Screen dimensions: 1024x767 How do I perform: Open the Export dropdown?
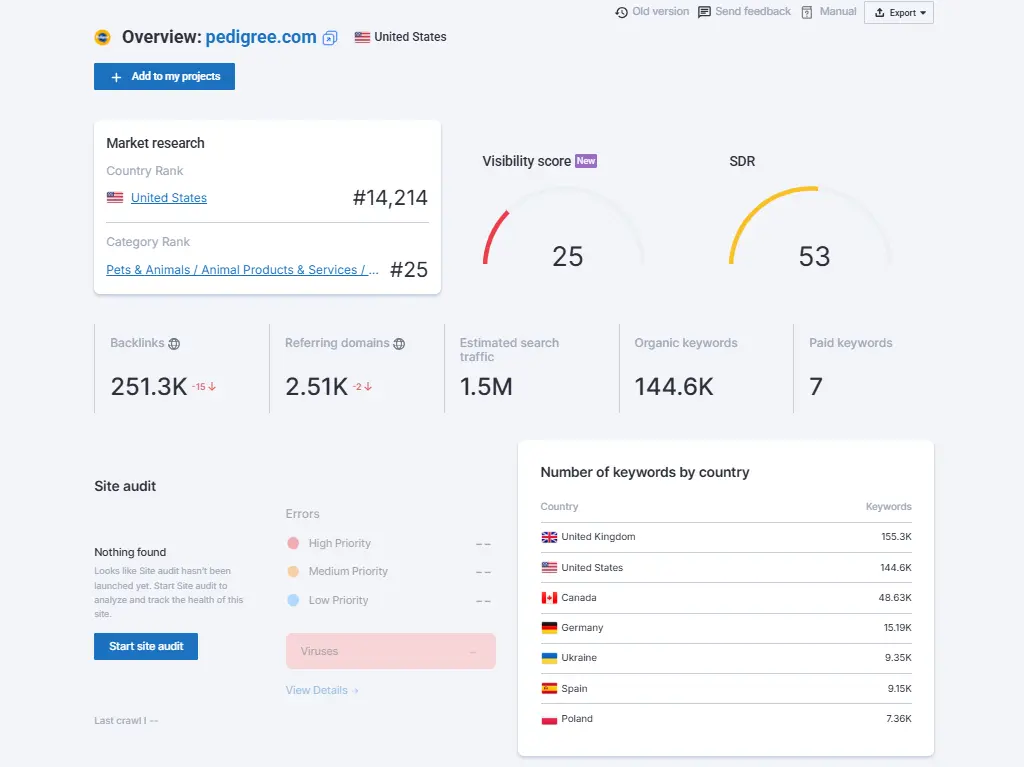(899, 12)
